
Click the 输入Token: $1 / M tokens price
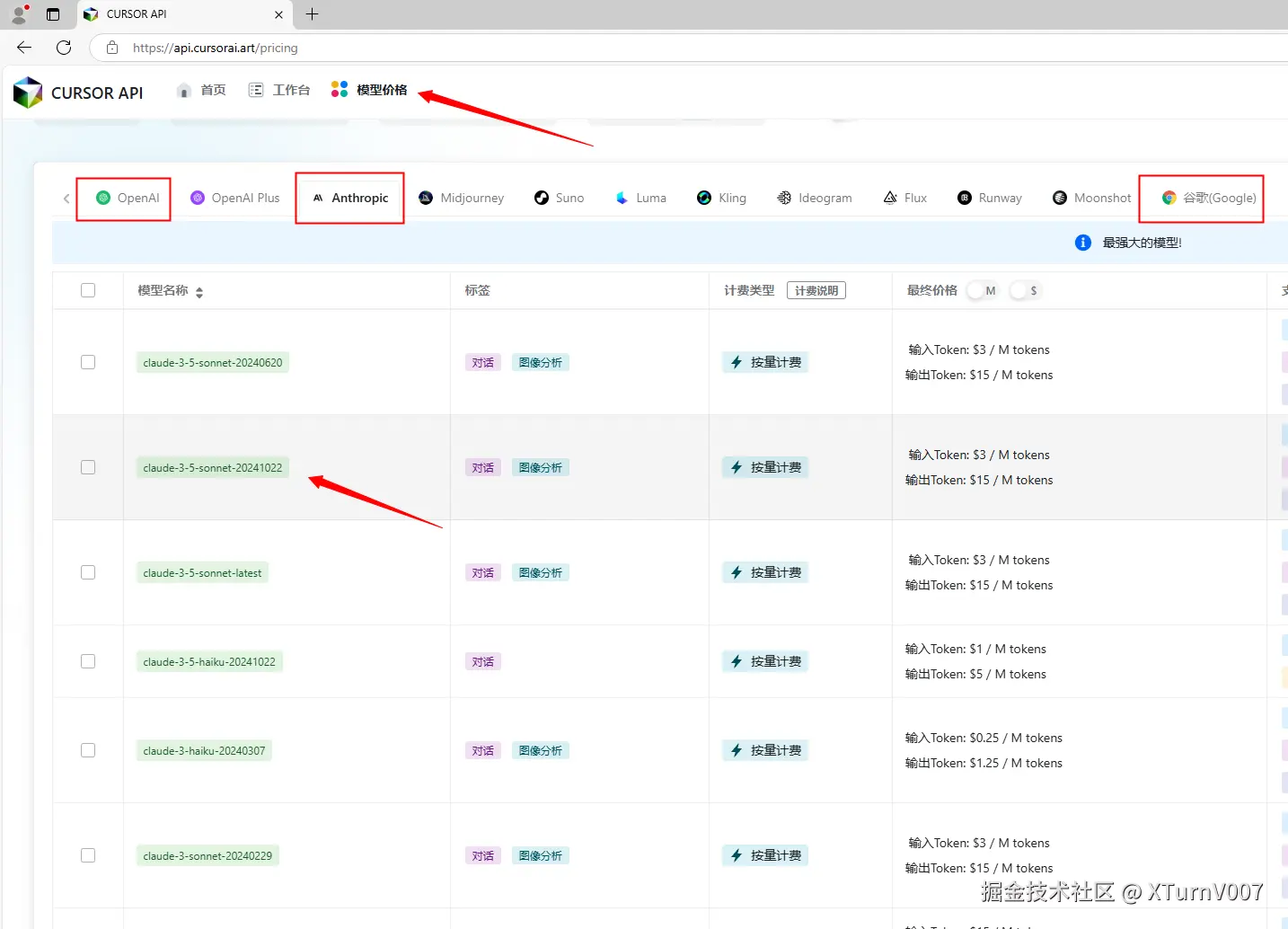coord(975,649)
